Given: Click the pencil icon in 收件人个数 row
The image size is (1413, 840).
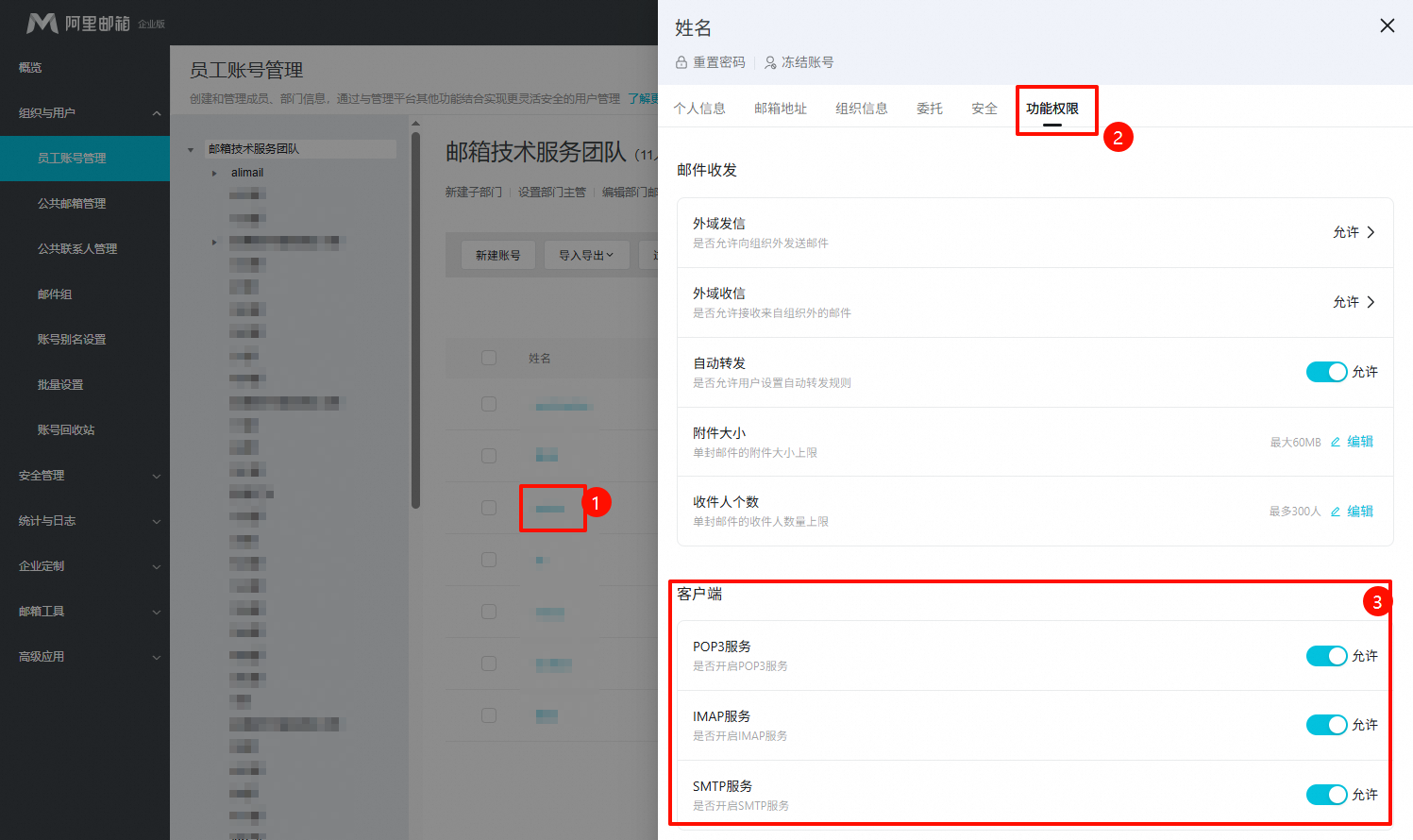Looking at the screenshot, I should 1336,512.
